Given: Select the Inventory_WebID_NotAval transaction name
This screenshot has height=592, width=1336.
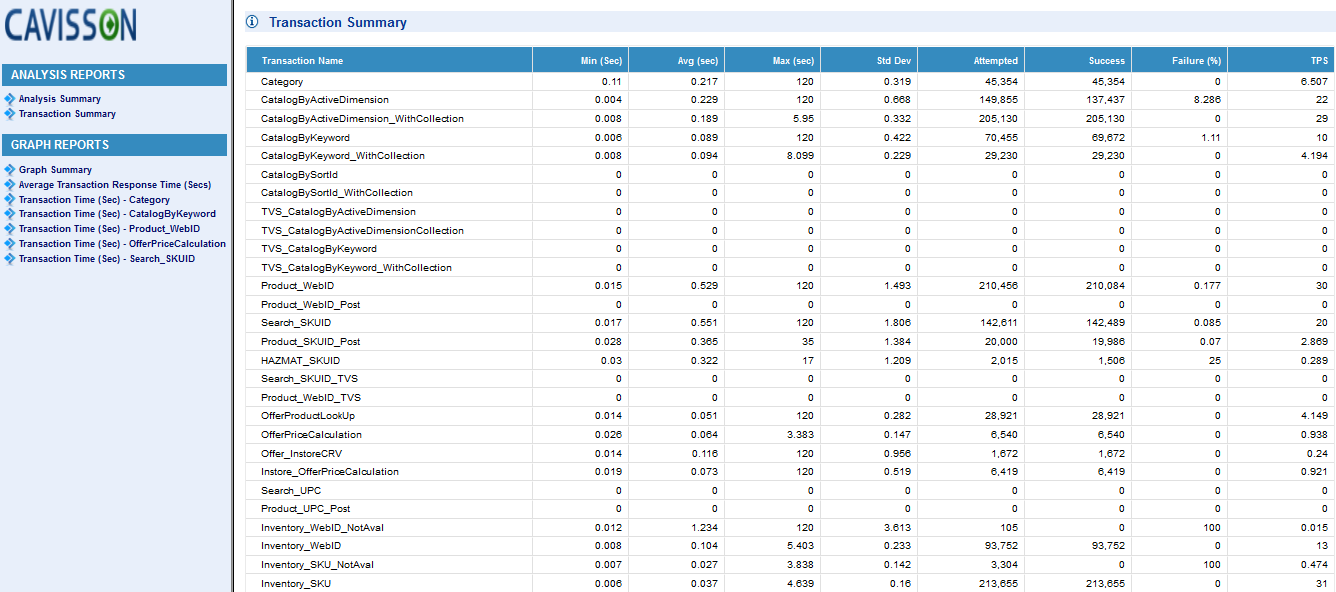Looking at the screenshot, I should pyautogui.click(x=321, y=528).
